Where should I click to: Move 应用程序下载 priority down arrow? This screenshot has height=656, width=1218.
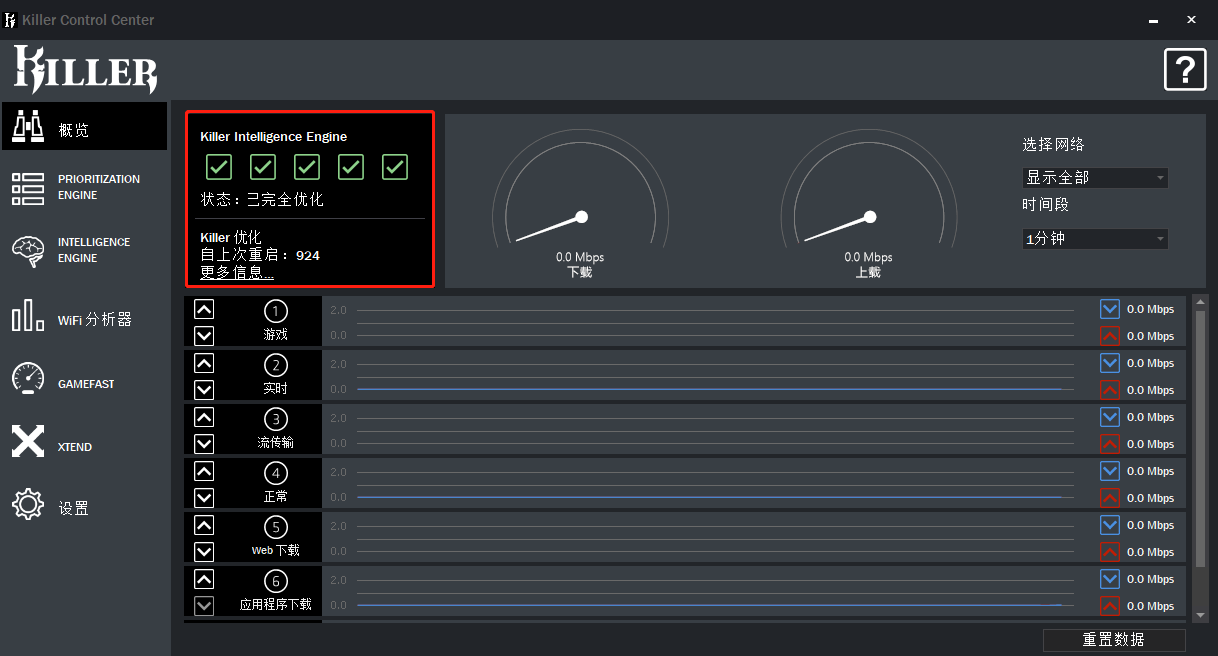[x=204, y=605]
